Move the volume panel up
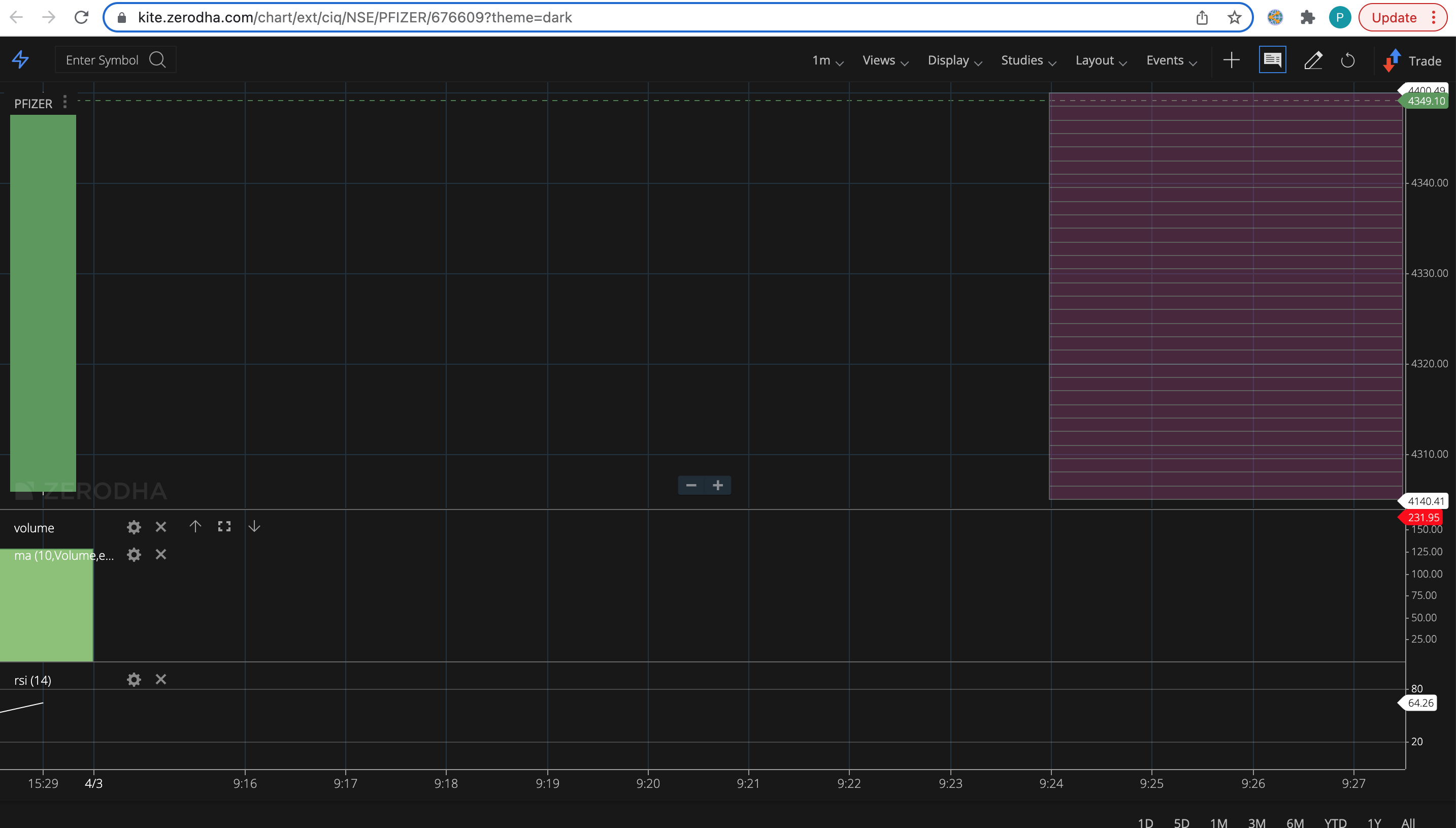The height and width of the screenshot is (828, 1456). coord(195,527)
